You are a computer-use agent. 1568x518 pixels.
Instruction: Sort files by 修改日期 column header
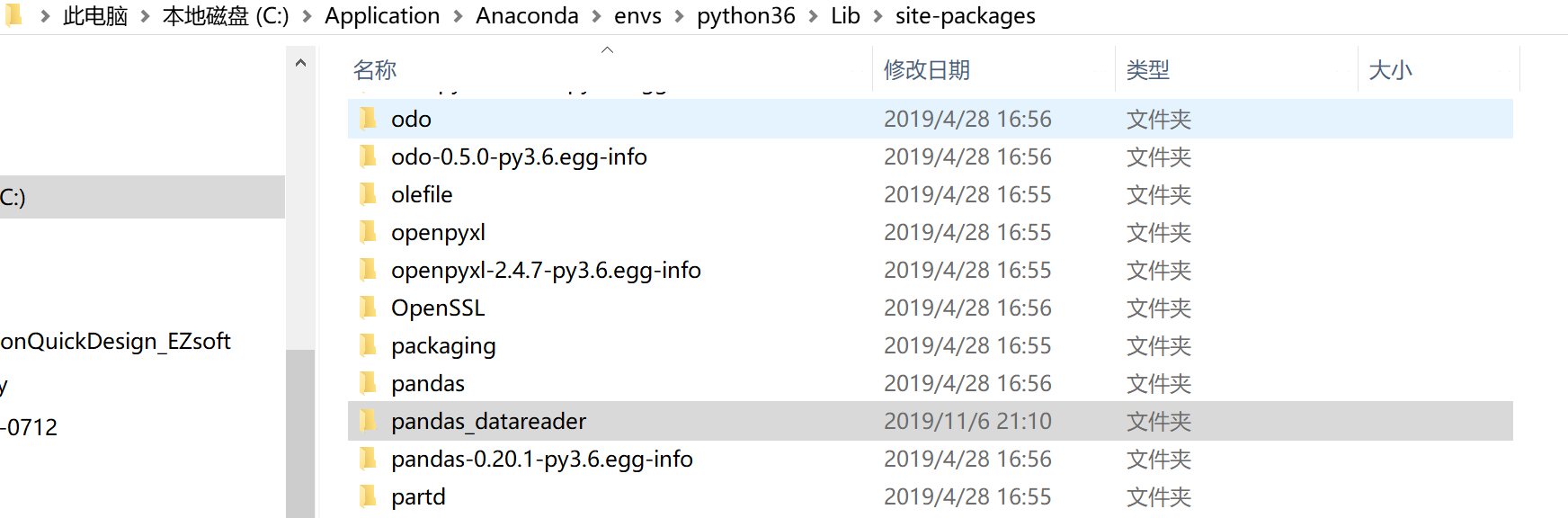point(926,68)
